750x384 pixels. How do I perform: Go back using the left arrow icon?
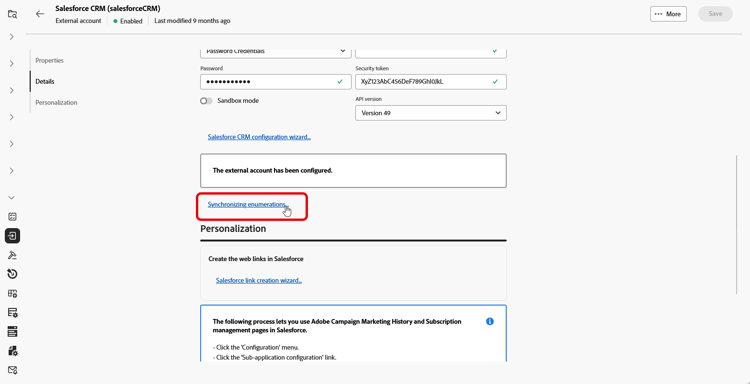coord(40,14)
